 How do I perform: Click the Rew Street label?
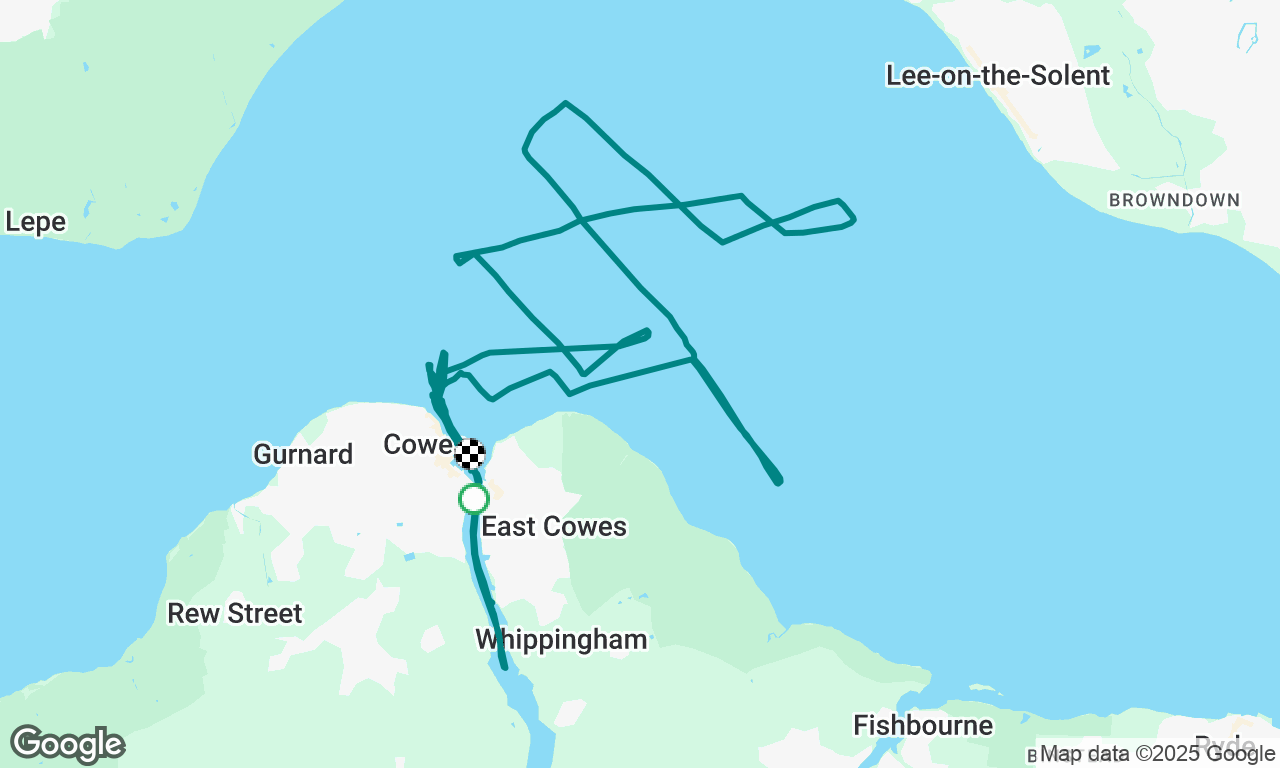(x=234, y=613)
